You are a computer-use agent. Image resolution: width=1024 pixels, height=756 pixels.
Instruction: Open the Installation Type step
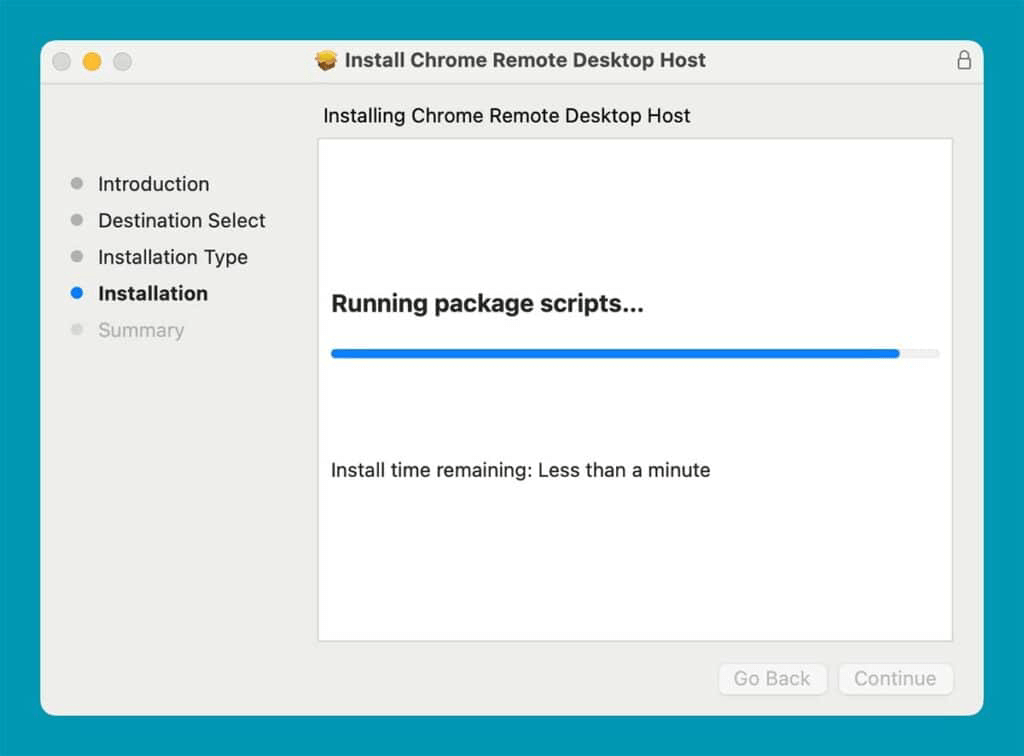tap(172, 257)
